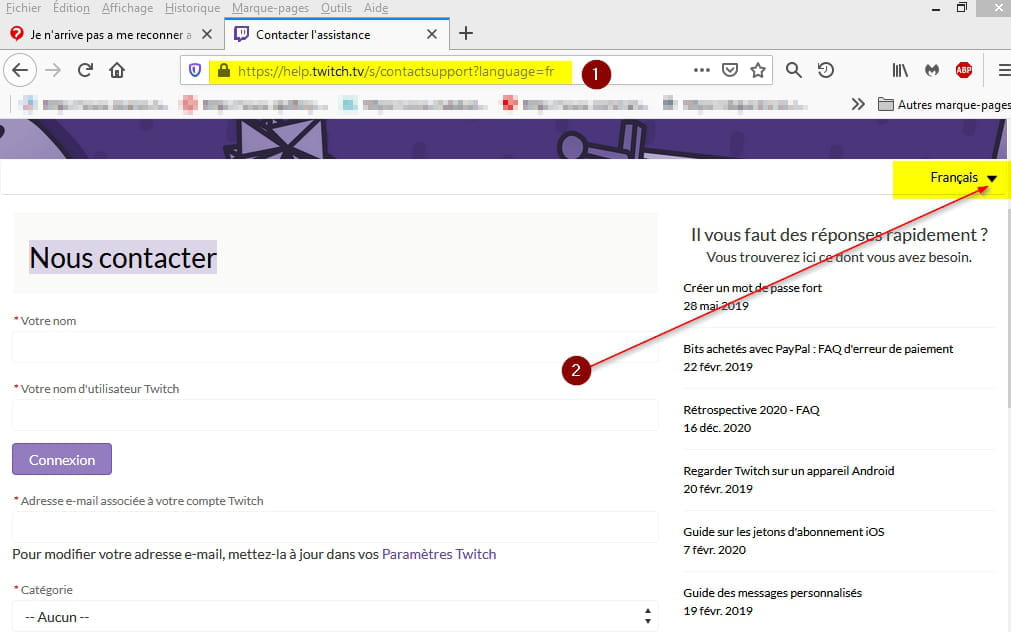The image size is (1011, 632).
Task: Click "Il vous faut des réponses rapidement ?" heading
Action: pyautogui.click(x=839, y=235)
